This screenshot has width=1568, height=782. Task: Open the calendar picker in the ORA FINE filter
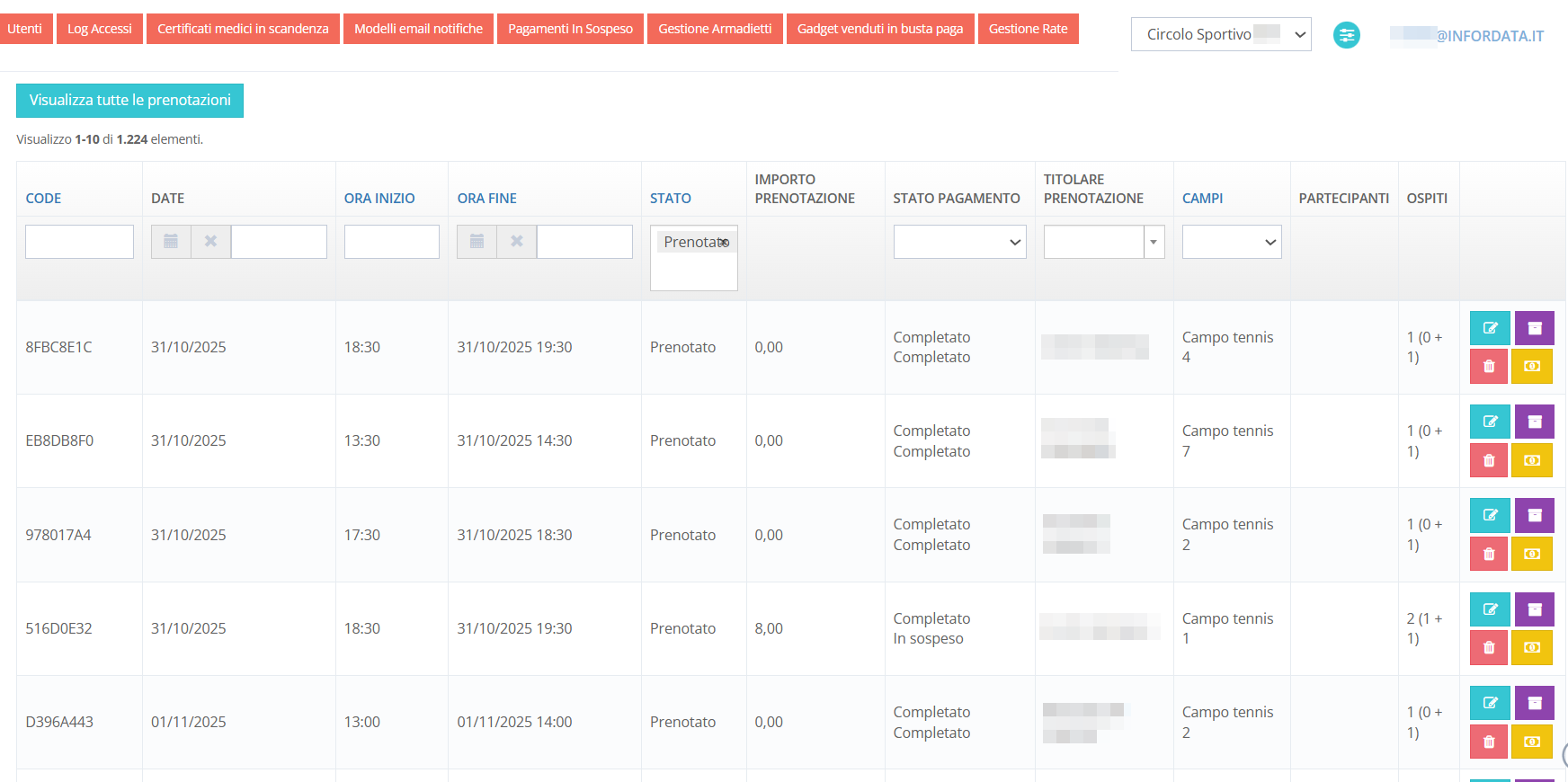[477, 242]
